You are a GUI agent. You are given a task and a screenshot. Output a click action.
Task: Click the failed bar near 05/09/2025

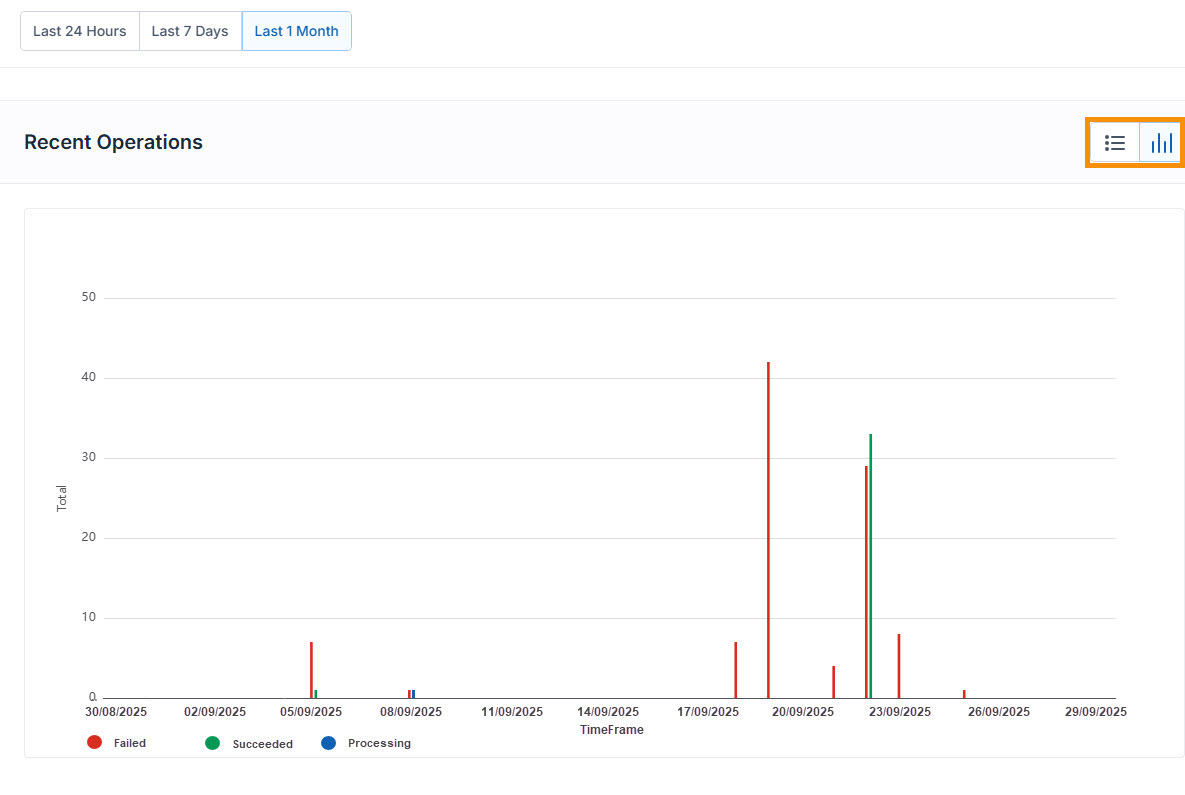tap(311, 670)
